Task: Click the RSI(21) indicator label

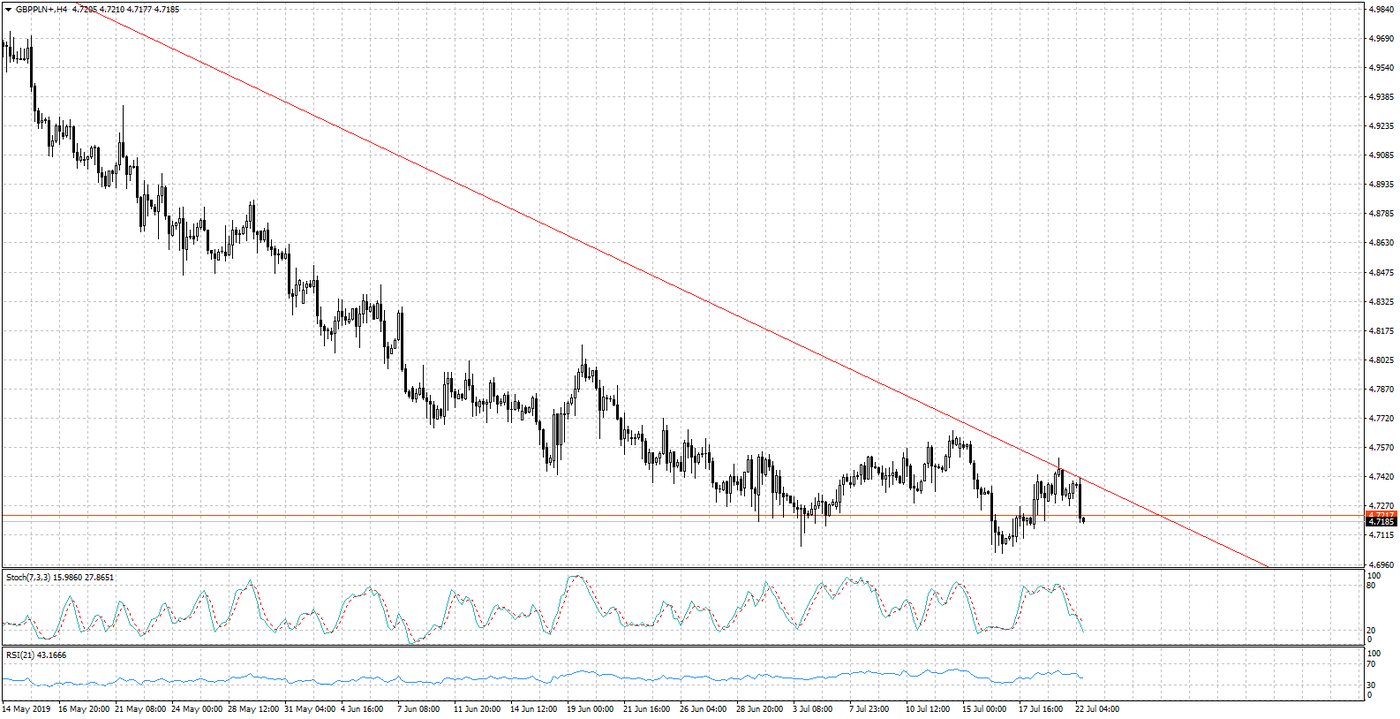Action: [22, 655]
